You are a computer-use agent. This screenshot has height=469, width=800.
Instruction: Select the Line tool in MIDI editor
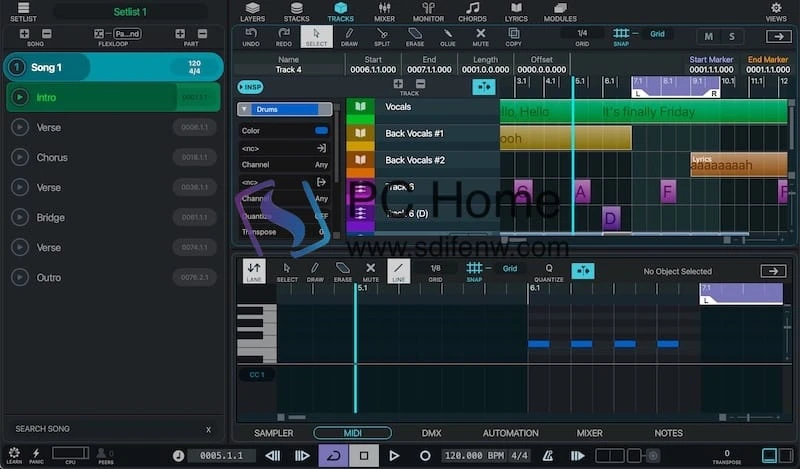pyautogui.click(x=398, y=271)
